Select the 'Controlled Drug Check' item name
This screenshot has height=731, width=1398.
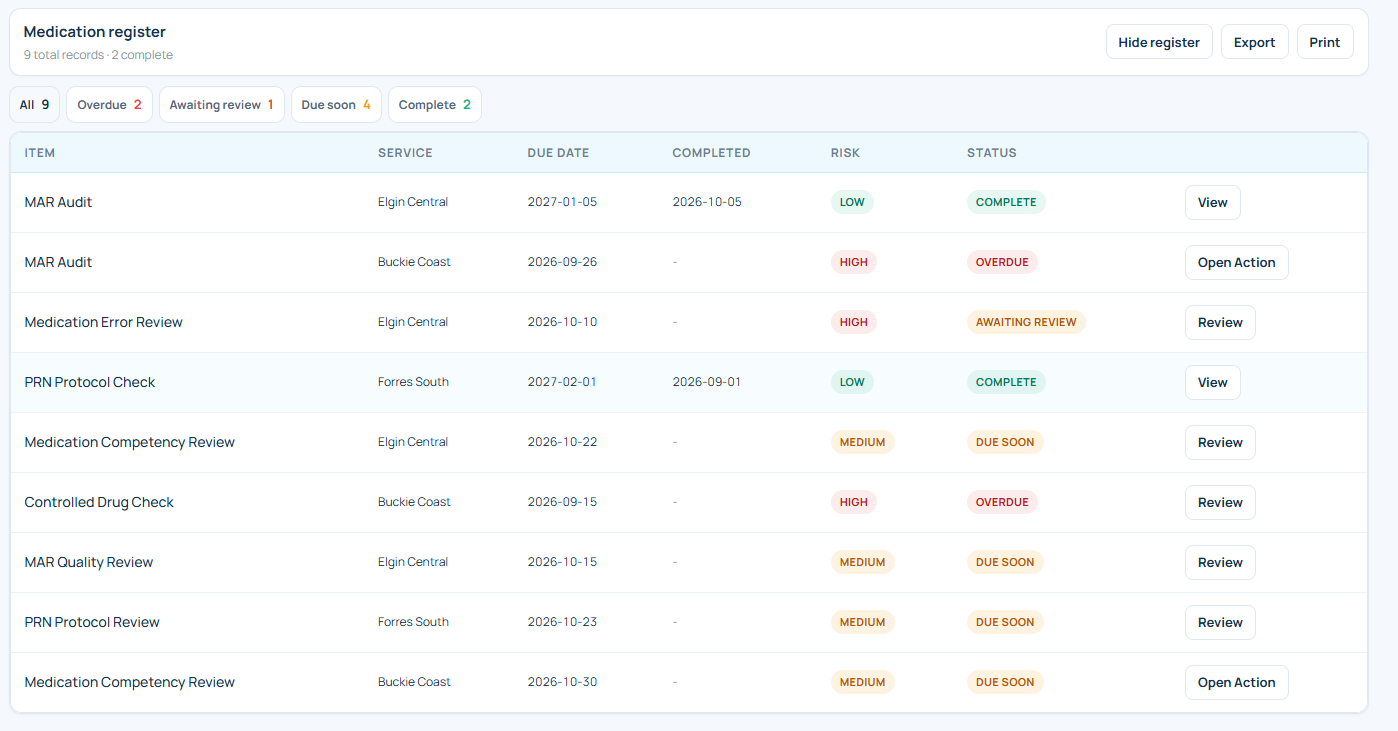click(99, 502)
